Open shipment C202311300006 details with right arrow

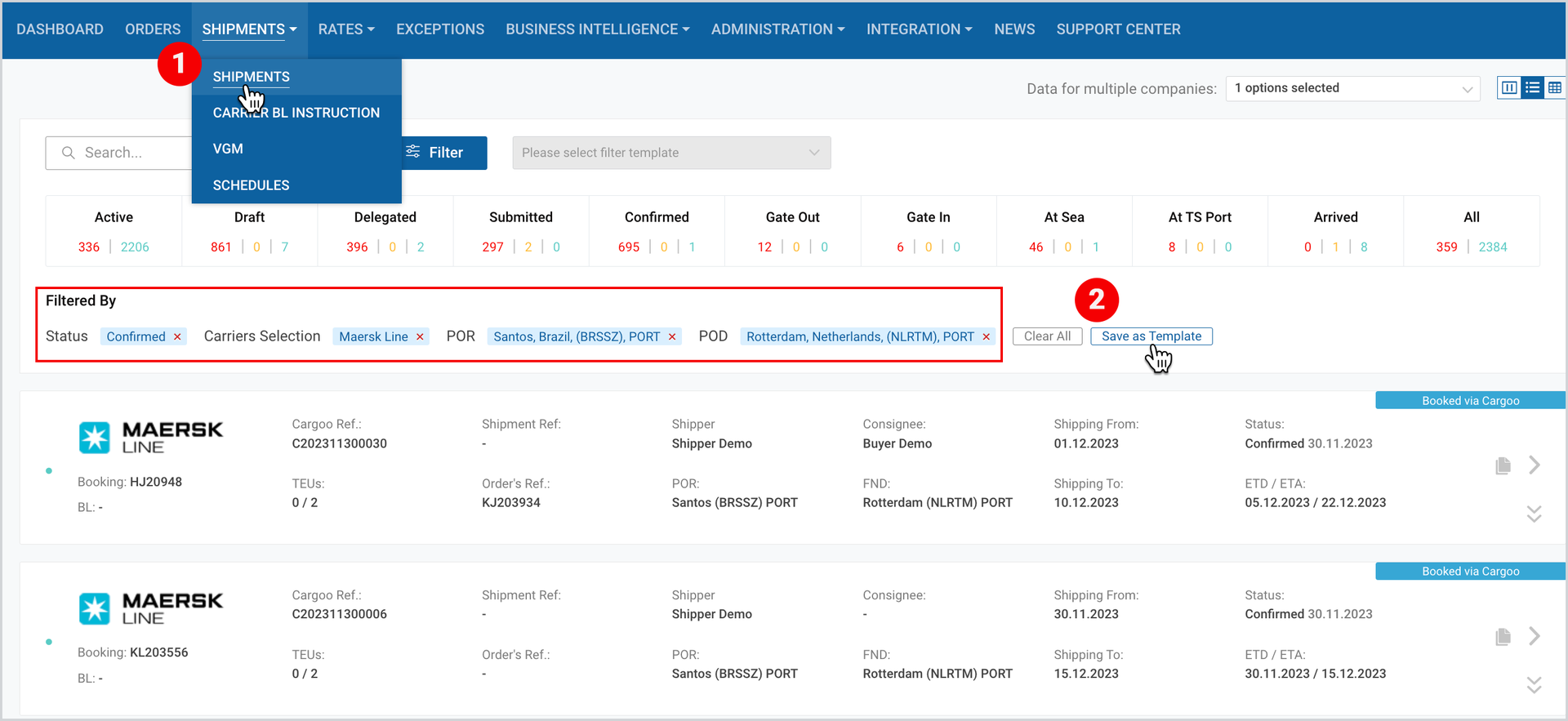coord(1535,636)
